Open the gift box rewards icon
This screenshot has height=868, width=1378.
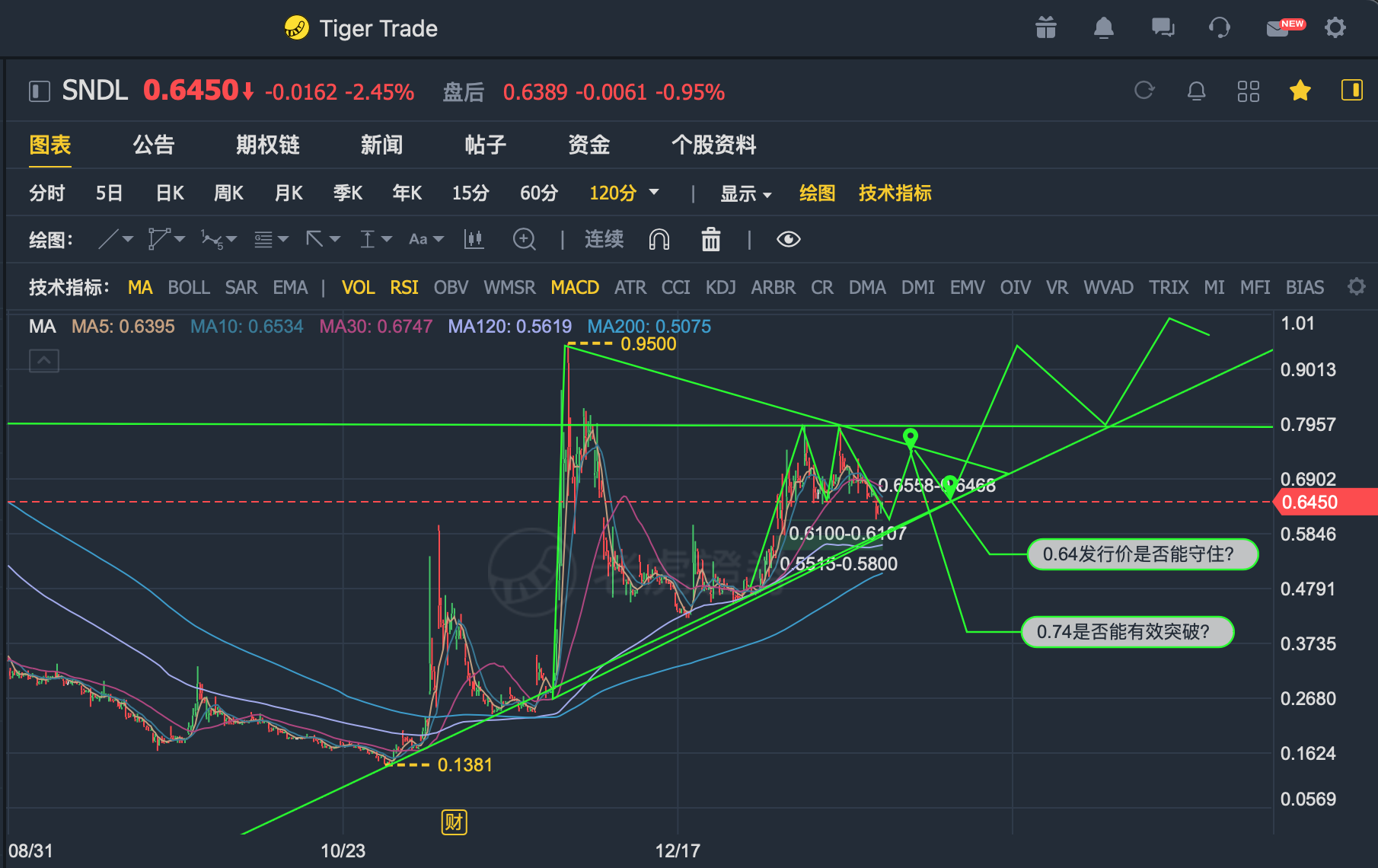(1046, 28)
